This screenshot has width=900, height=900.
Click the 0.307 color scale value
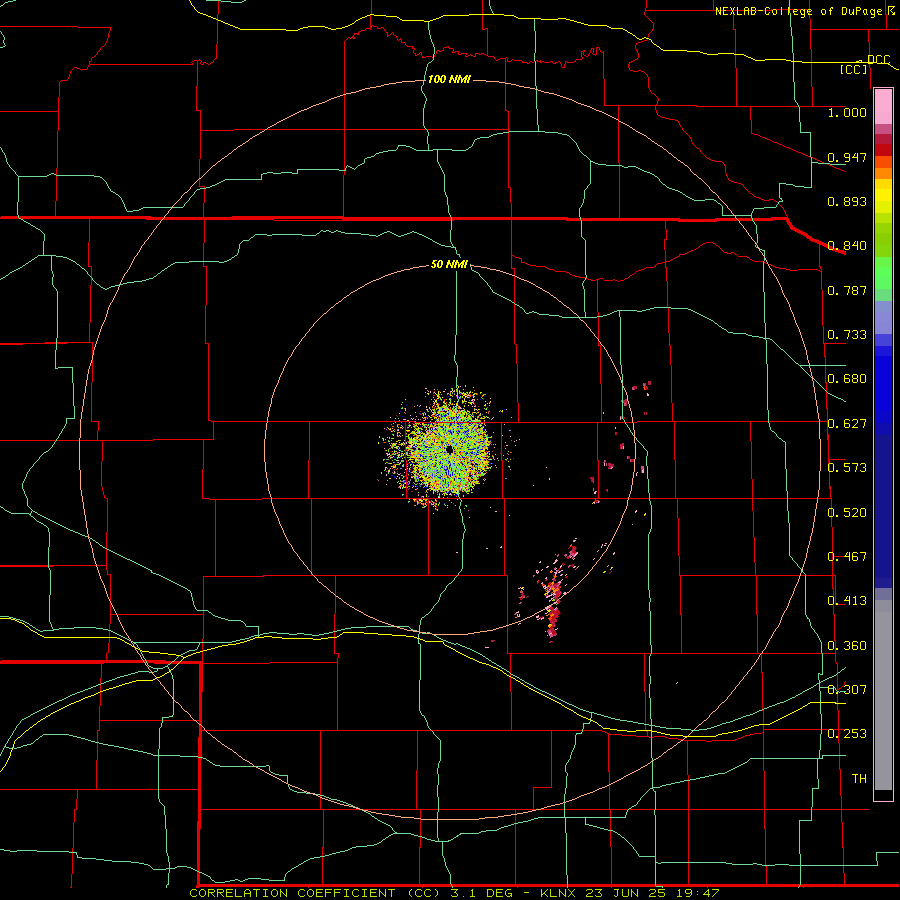[x=847, y=689]
